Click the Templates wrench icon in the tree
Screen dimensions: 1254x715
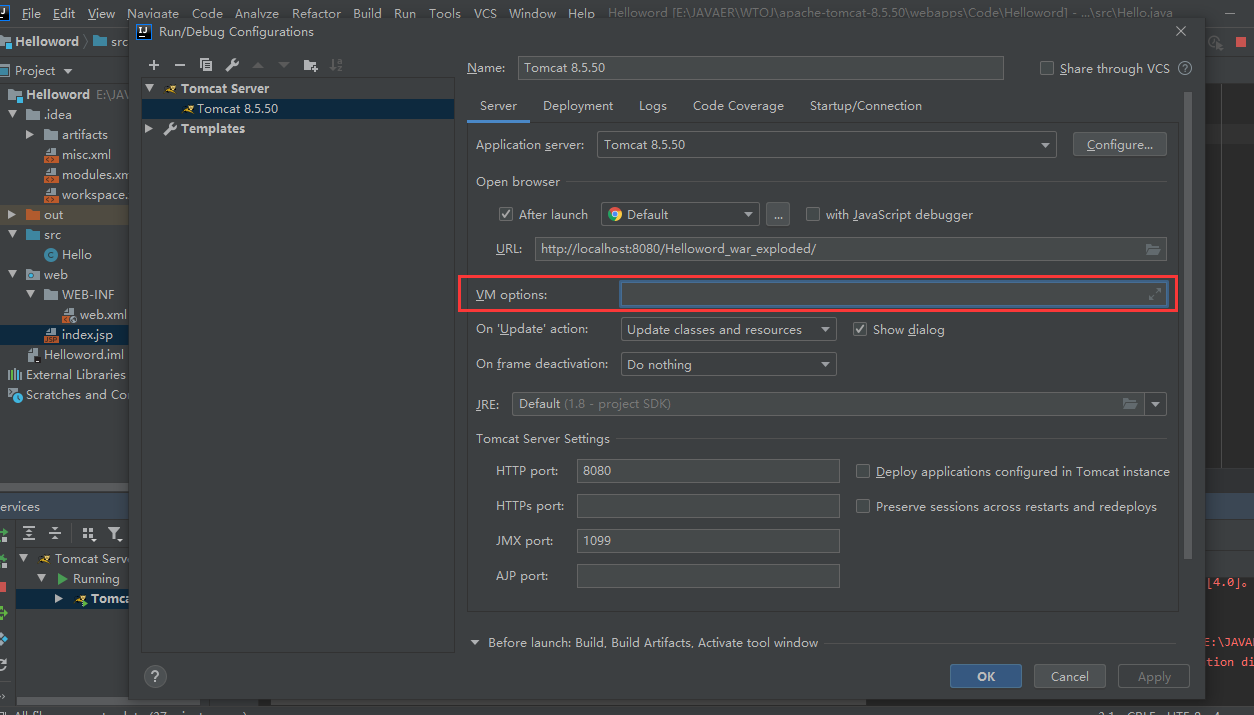point(170,129)
